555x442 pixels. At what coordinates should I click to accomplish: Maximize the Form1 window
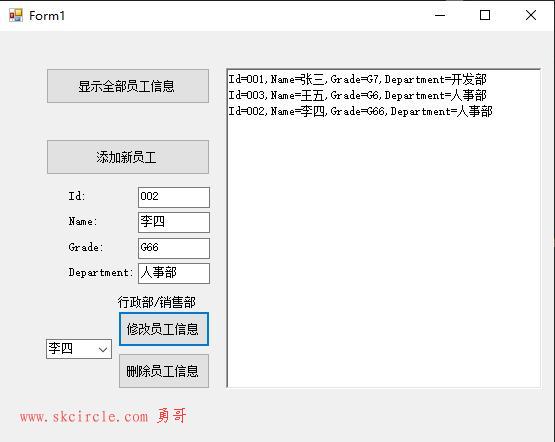click(485, 15)
